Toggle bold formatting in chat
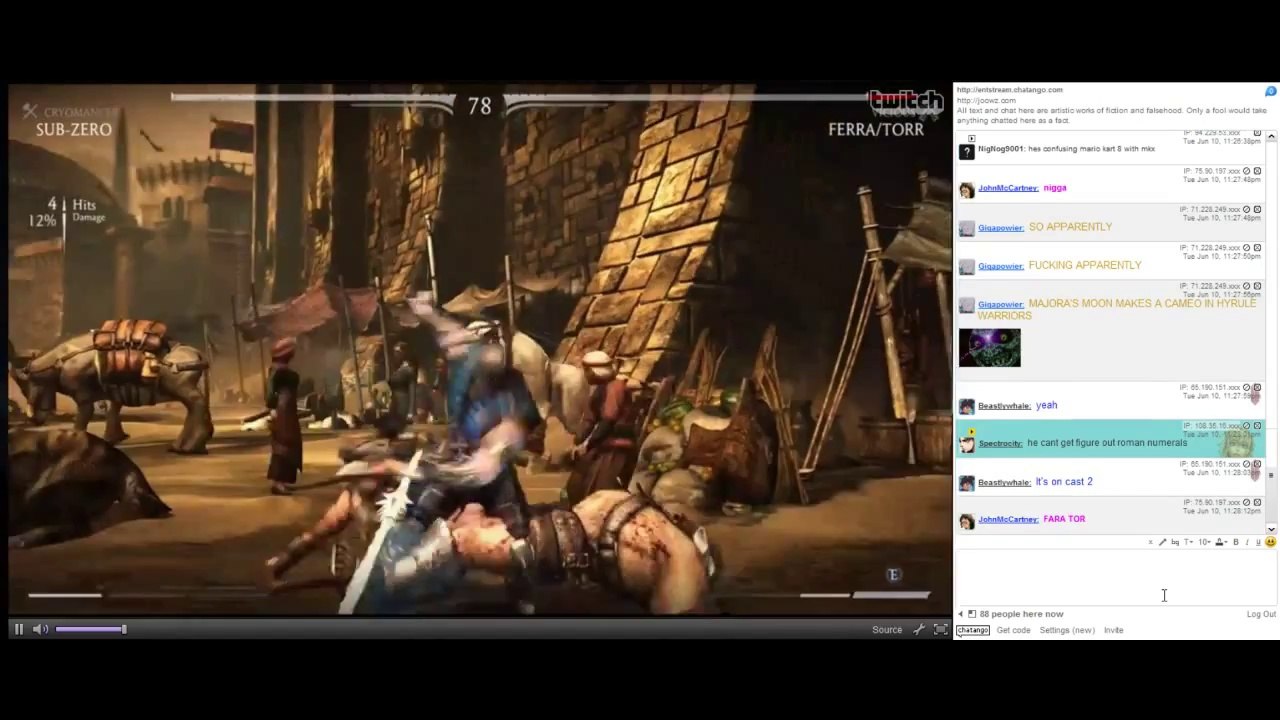This screenshot has height=720, width=1280. point(1236,542)
